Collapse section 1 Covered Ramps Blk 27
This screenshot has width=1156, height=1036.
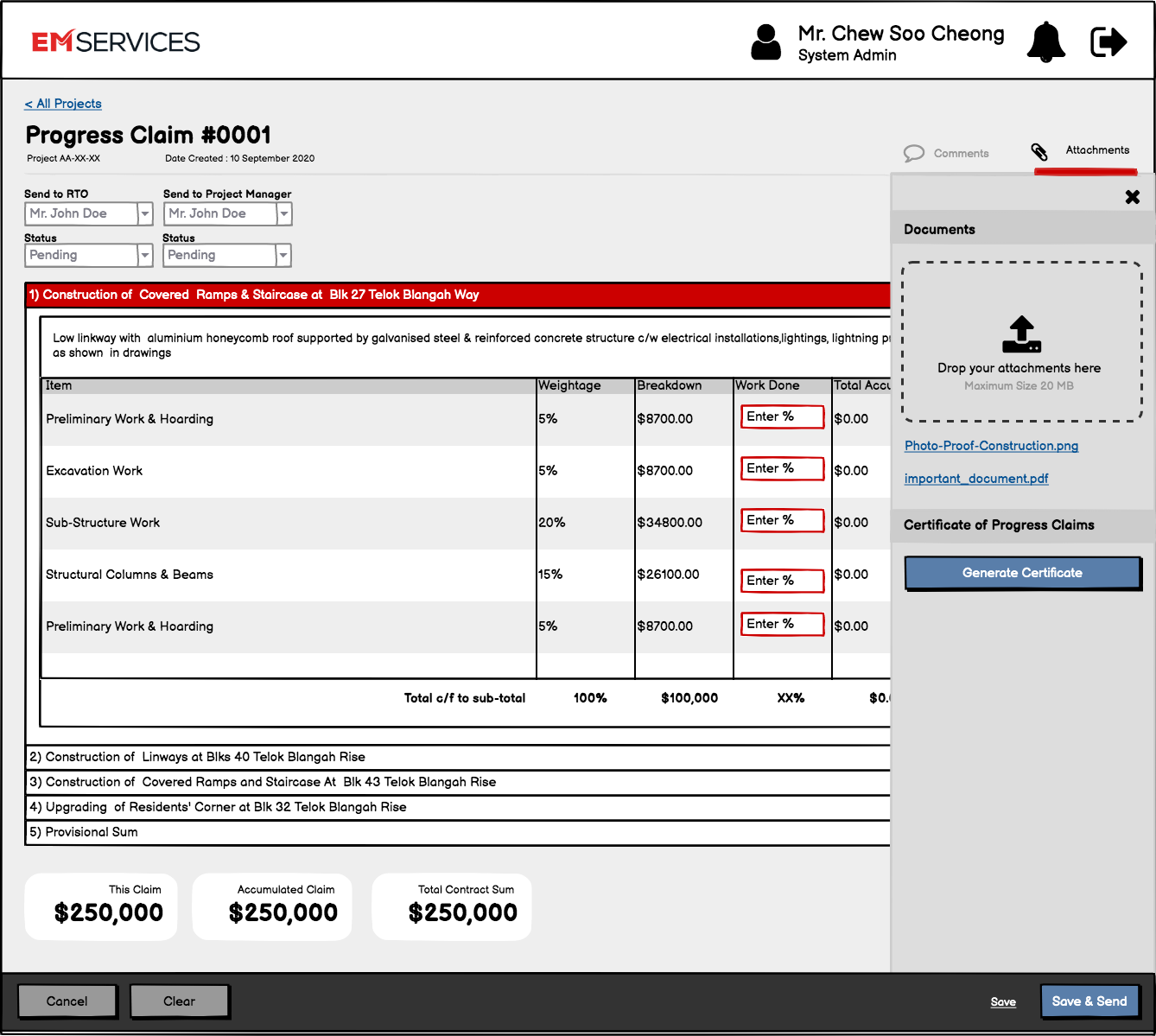pos(458,296)
